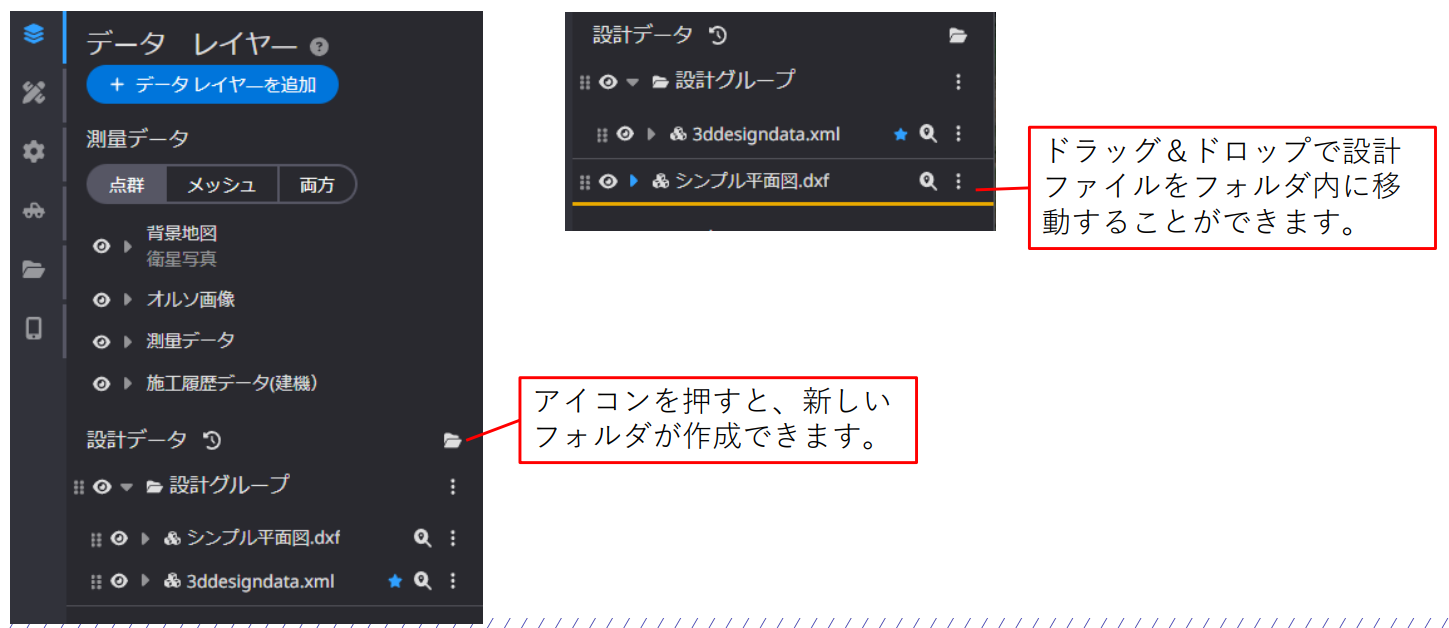Toggle 設計グループ visibility in main panel
1449x628 pixels.
pyautogui.click(x=102, y=487)
